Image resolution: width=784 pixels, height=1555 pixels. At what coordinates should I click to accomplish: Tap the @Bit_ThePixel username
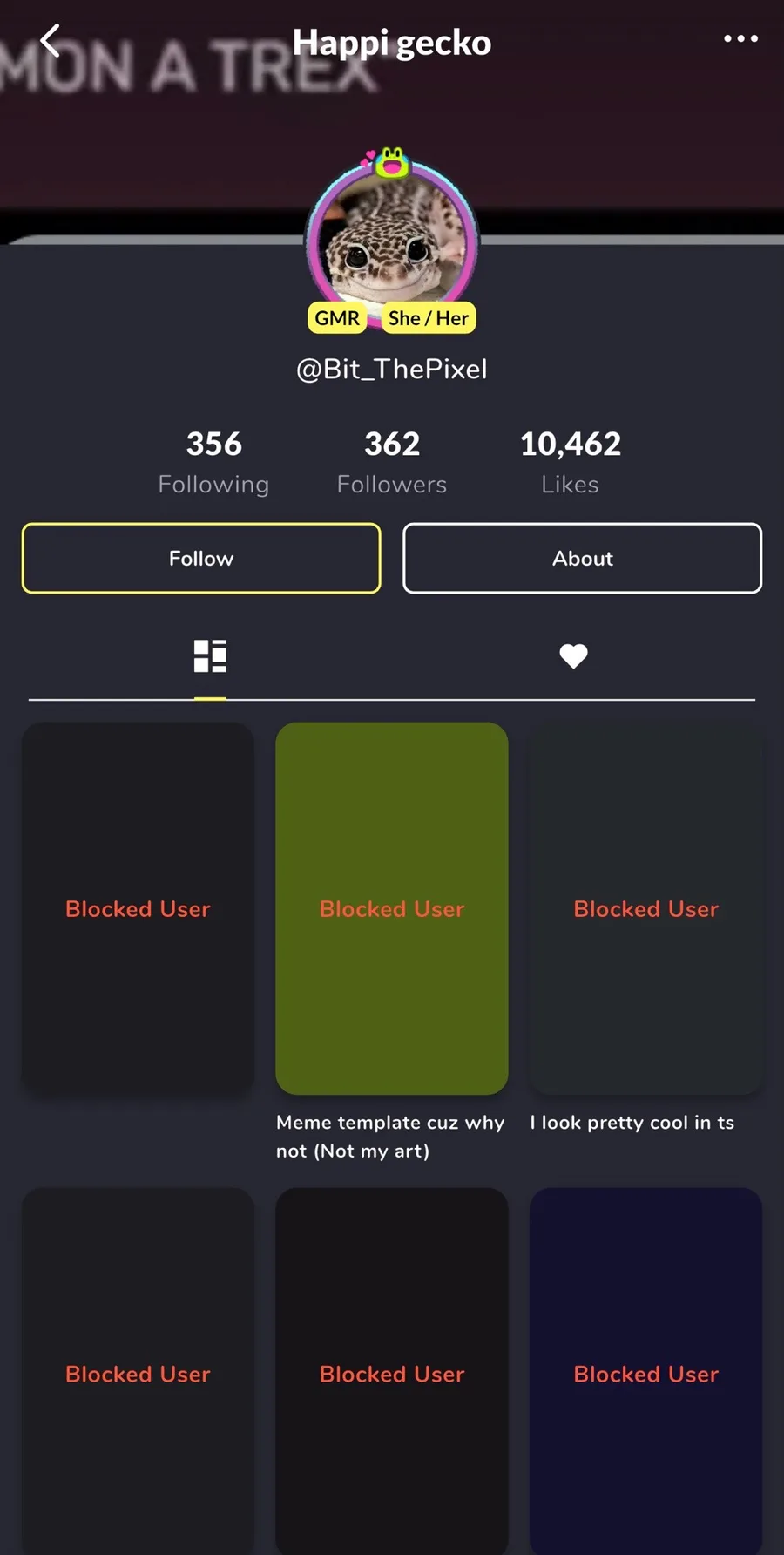(392, 369)
